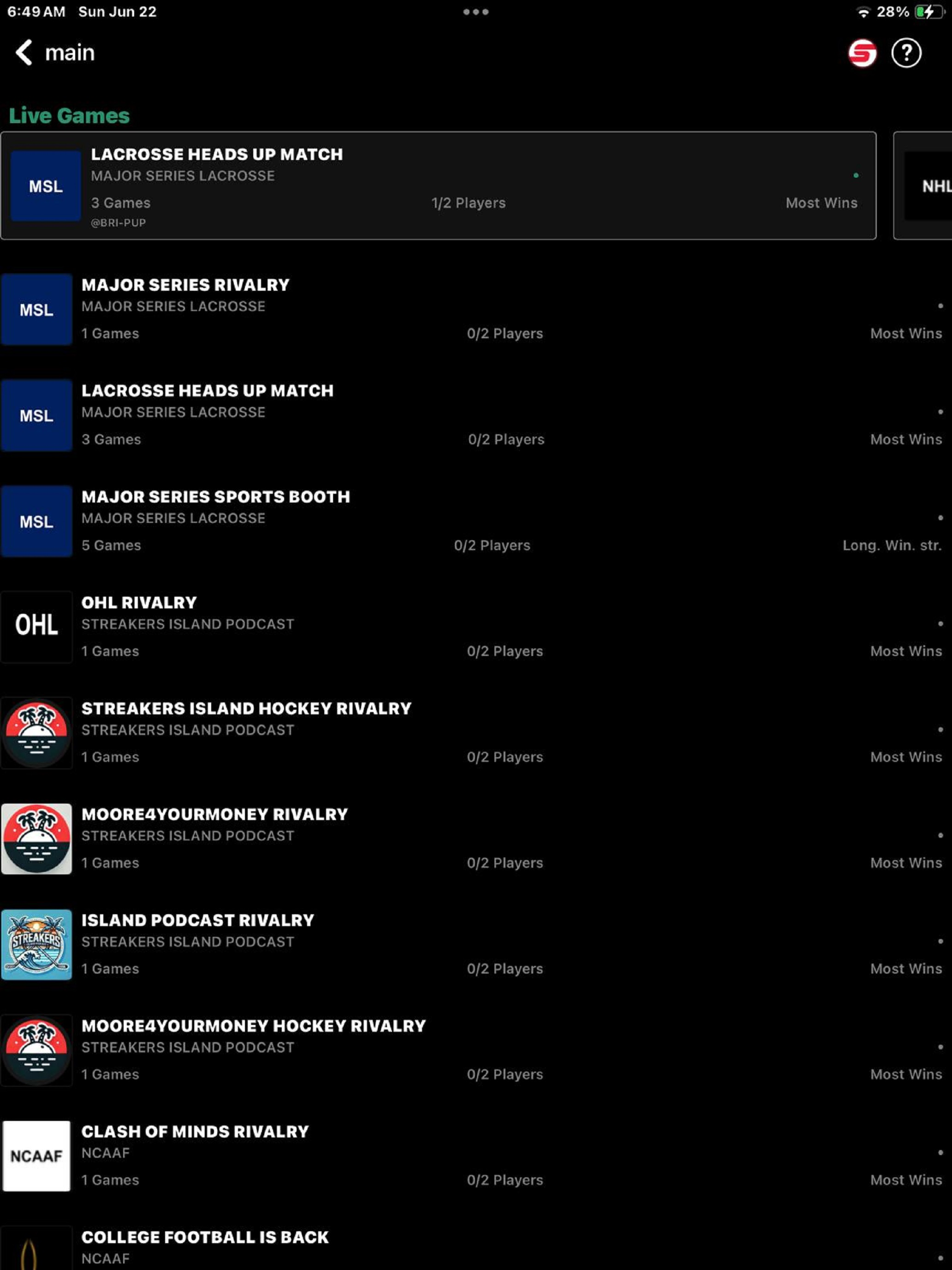952x1270 pixels.
Task: Tap 0/2 Players in the OHL Rivalry row
Action: click(x=505, y=651)
